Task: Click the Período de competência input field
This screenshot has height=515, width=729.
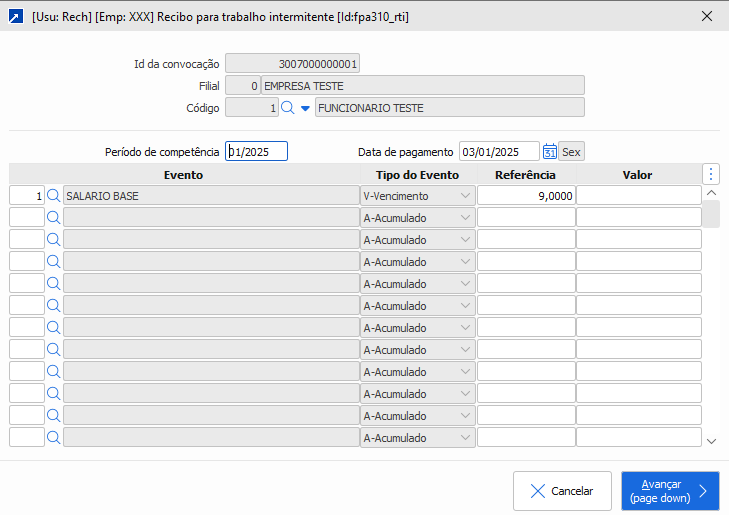Action: coord(257,152)
